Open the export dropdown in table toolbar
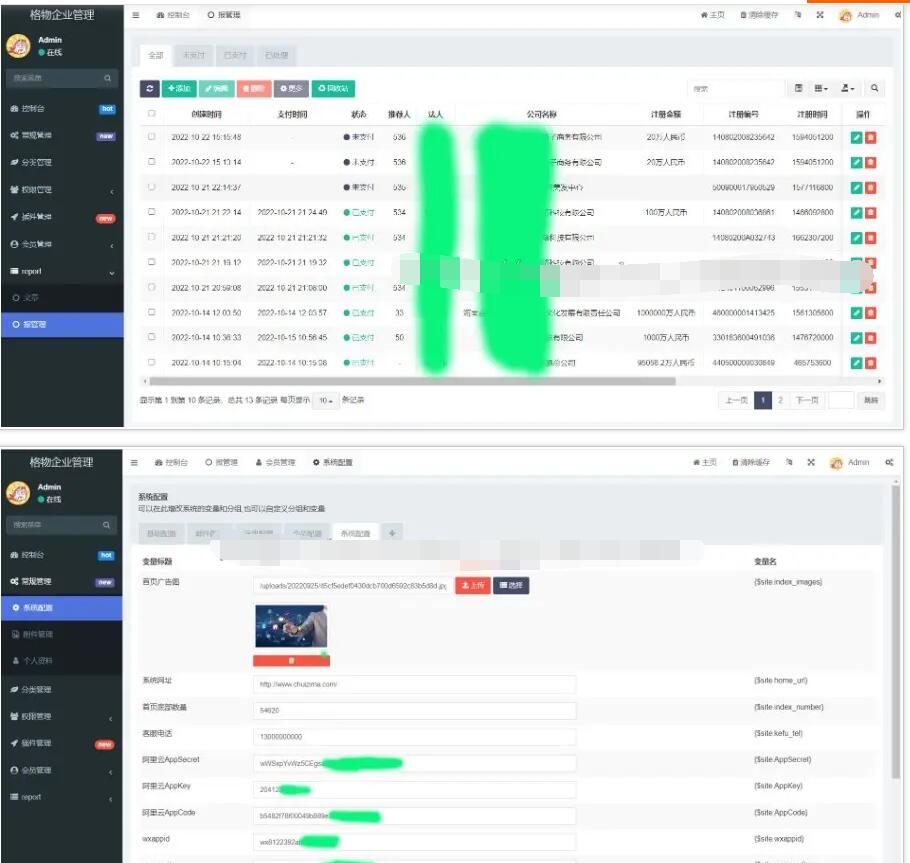Screen dimensions: 910x863 pyautogui.click(x=847, y=89)
